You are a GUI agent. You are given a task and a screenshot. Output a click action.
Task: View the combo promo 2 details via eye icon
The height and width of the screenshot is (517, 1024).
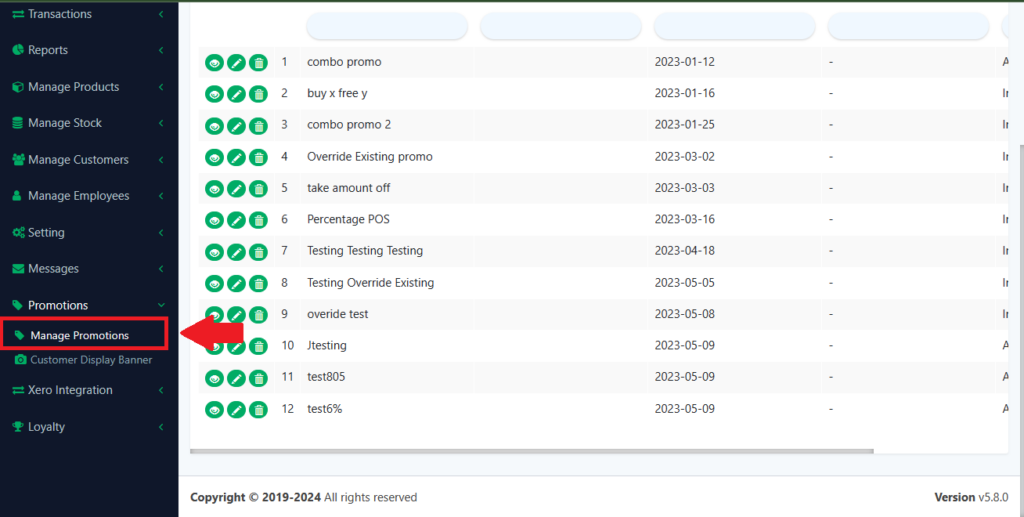(x=214, y=126)
